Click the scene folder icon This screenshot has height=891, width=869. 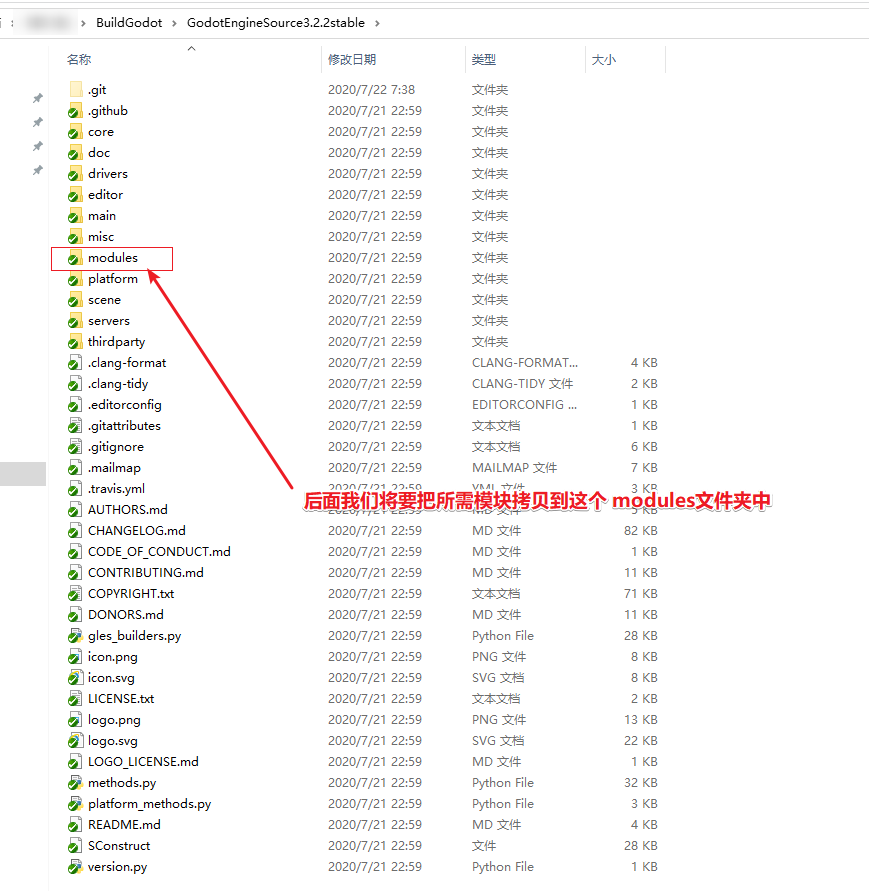(75, 299)
